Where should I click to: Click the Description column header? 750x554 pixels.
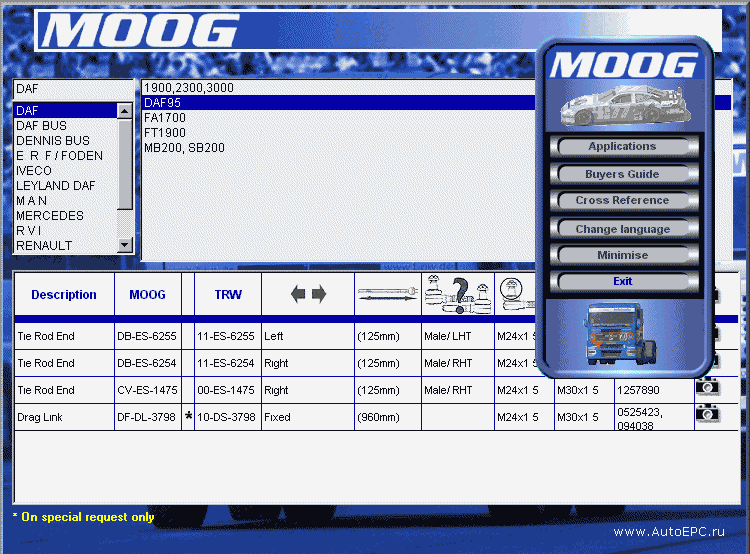[64, 295]
